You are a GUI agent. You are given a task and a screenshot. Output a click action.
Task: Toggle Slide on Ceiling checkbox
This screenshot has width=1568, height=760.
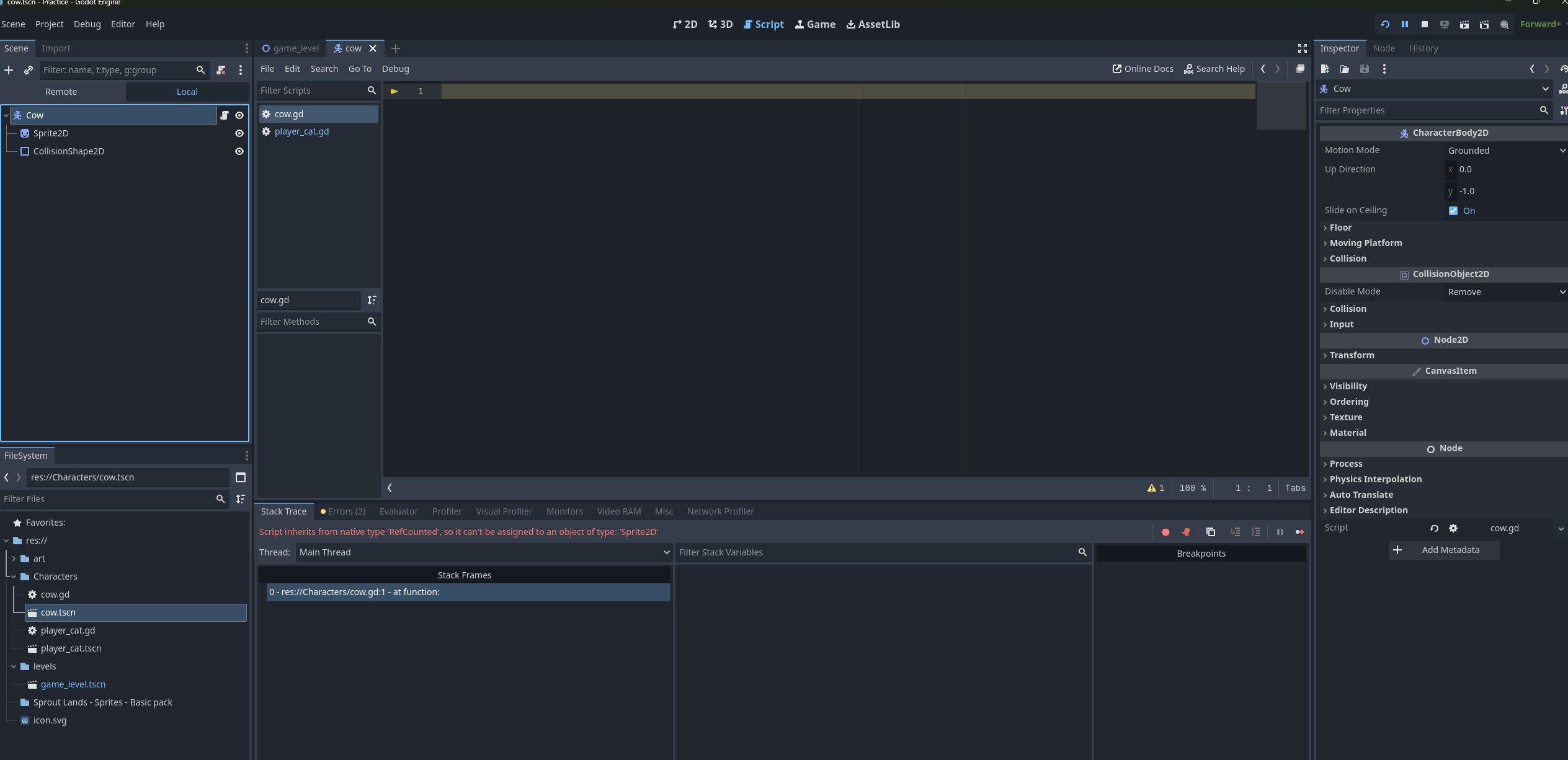[1453, 211]
